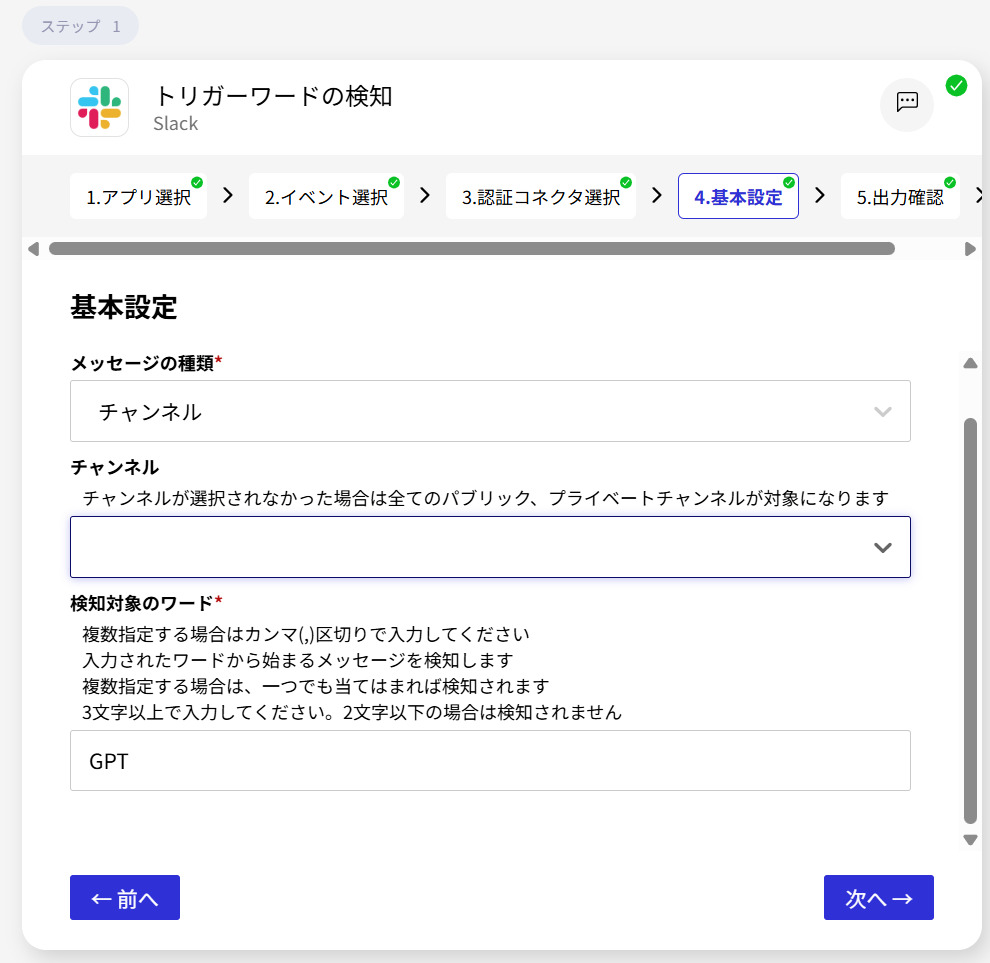This screenshot has height=963, width=990.
Task: Switch to 2.イベント選択 step
Action: 326,197
